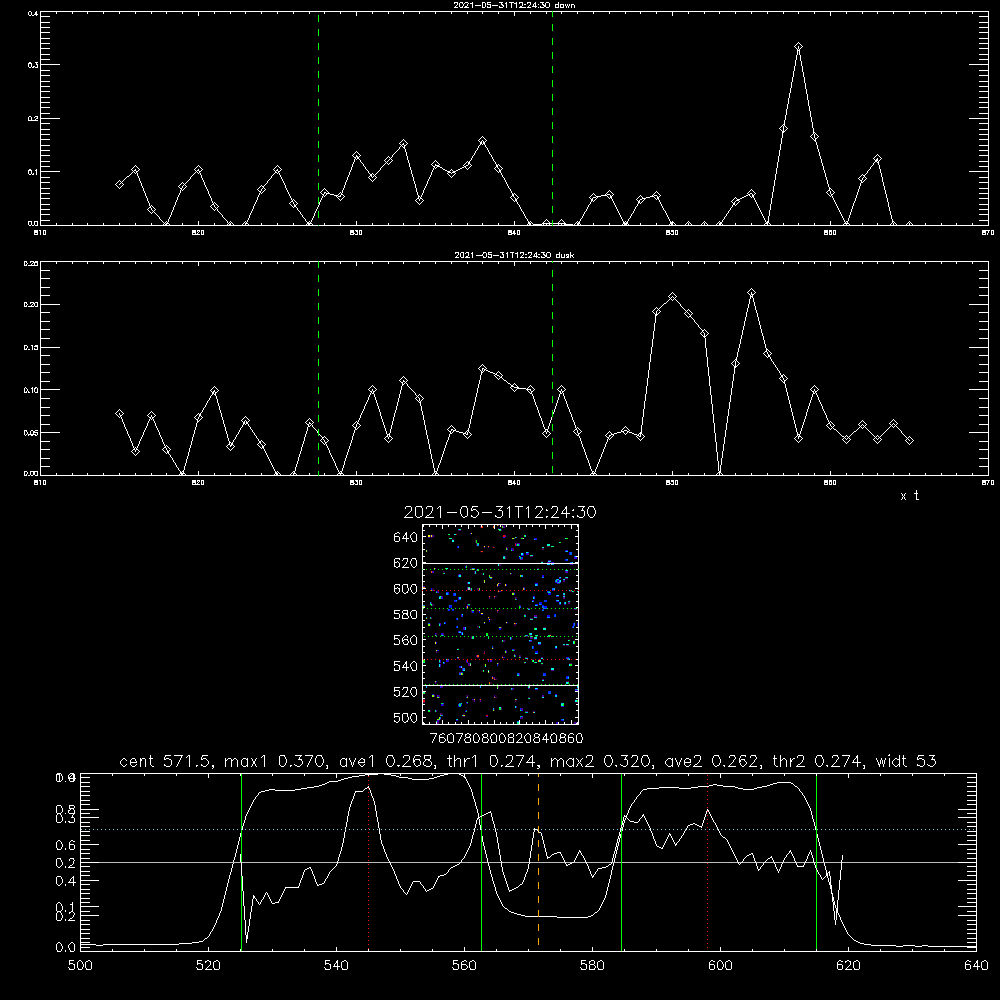Click the upper white horizontal line in image
The image size is (1000, 1000).
(x=500, y=563)
